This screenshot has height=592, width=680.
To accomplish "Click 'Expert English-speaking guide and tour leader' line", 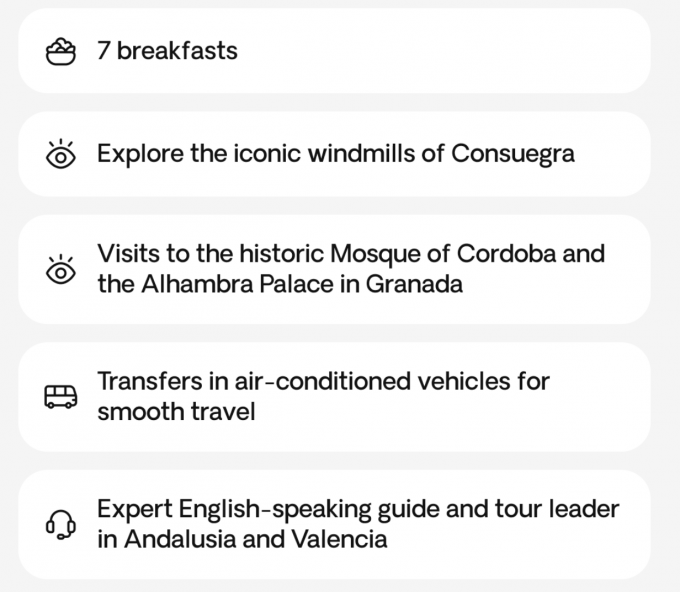I will (358, 509).
